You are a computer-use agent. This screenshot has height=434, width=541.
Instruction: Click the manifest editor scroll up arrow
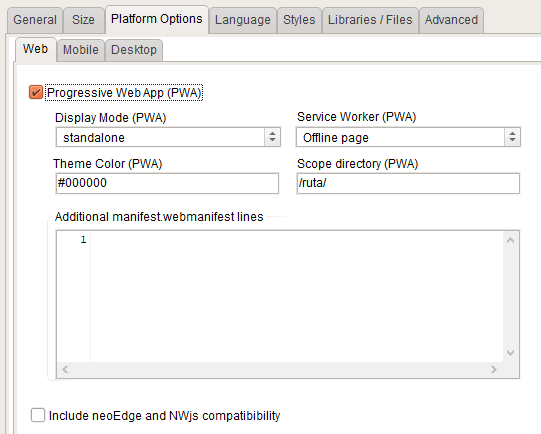511,240
